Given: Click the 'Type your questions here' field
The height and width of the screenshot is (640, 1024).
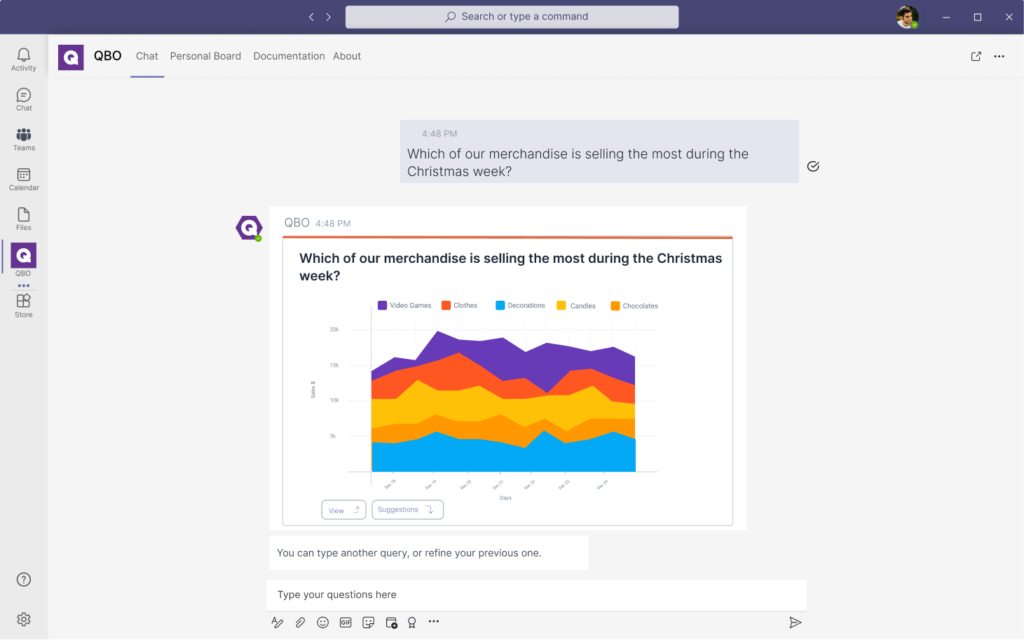Looking at the screenshot, I should click(x=535, y=595).
